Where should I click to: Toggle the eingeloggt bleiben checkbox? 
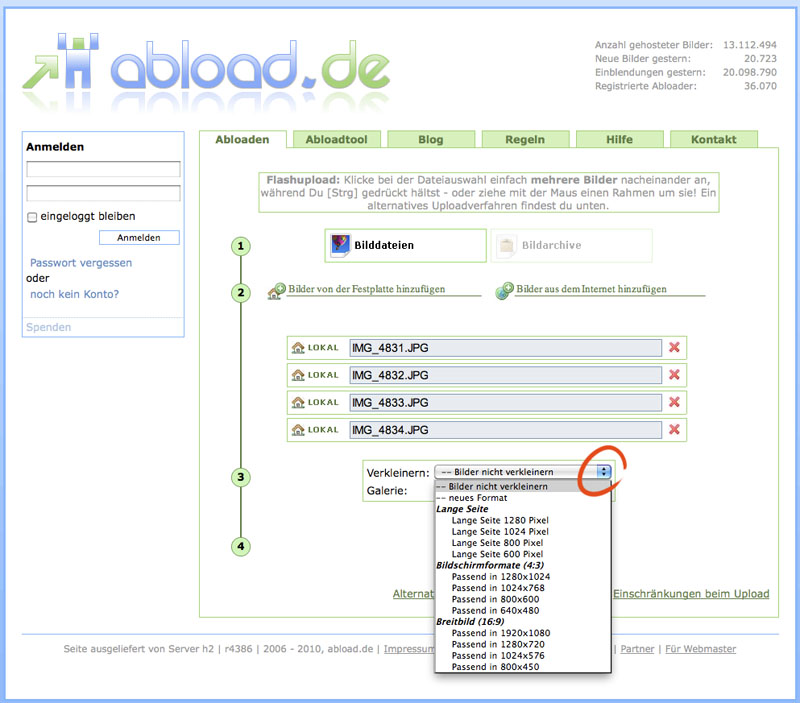pos(32,217)
